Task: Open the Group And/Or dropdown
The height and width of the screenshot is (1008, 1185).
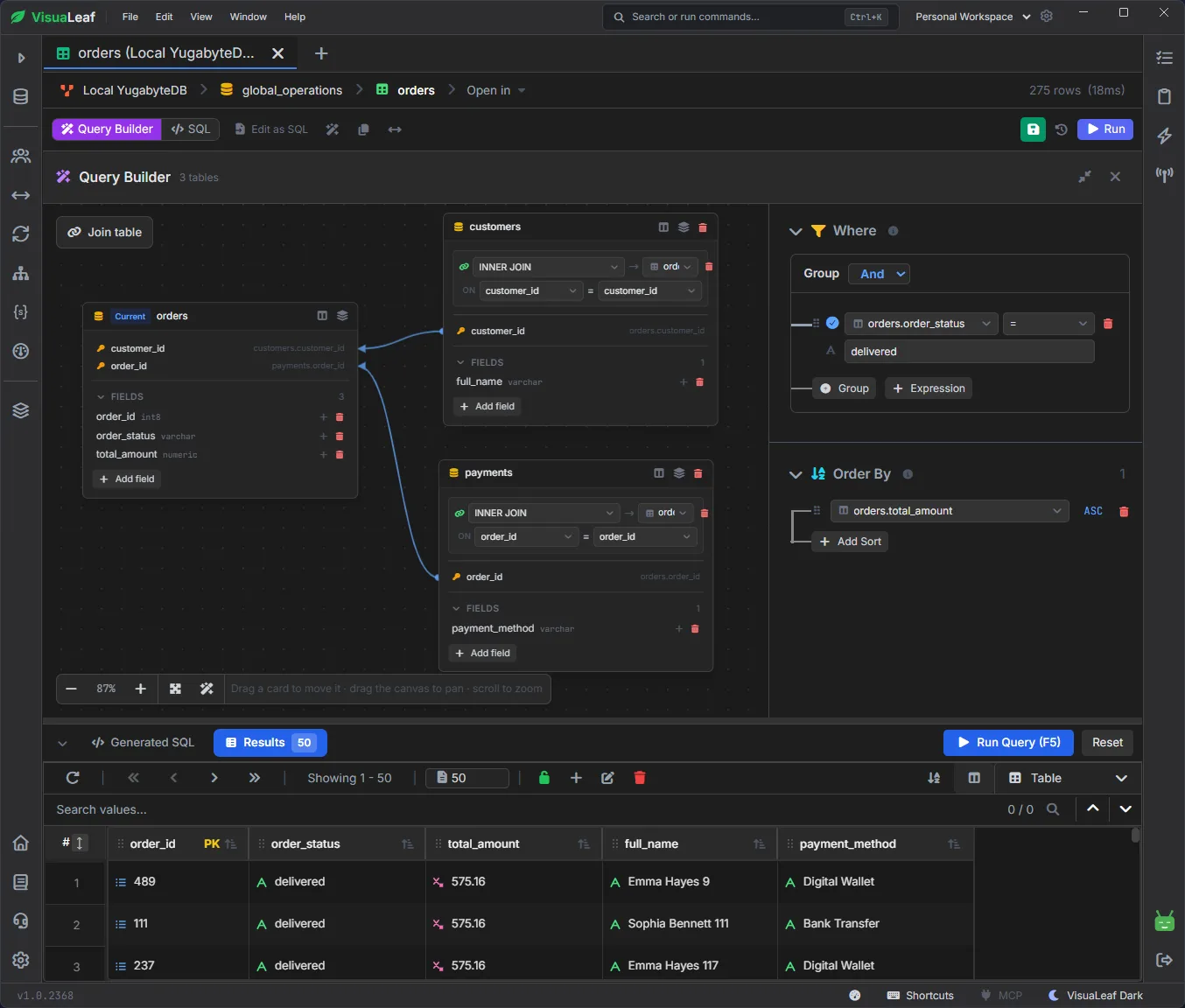Action: [880, 274]
